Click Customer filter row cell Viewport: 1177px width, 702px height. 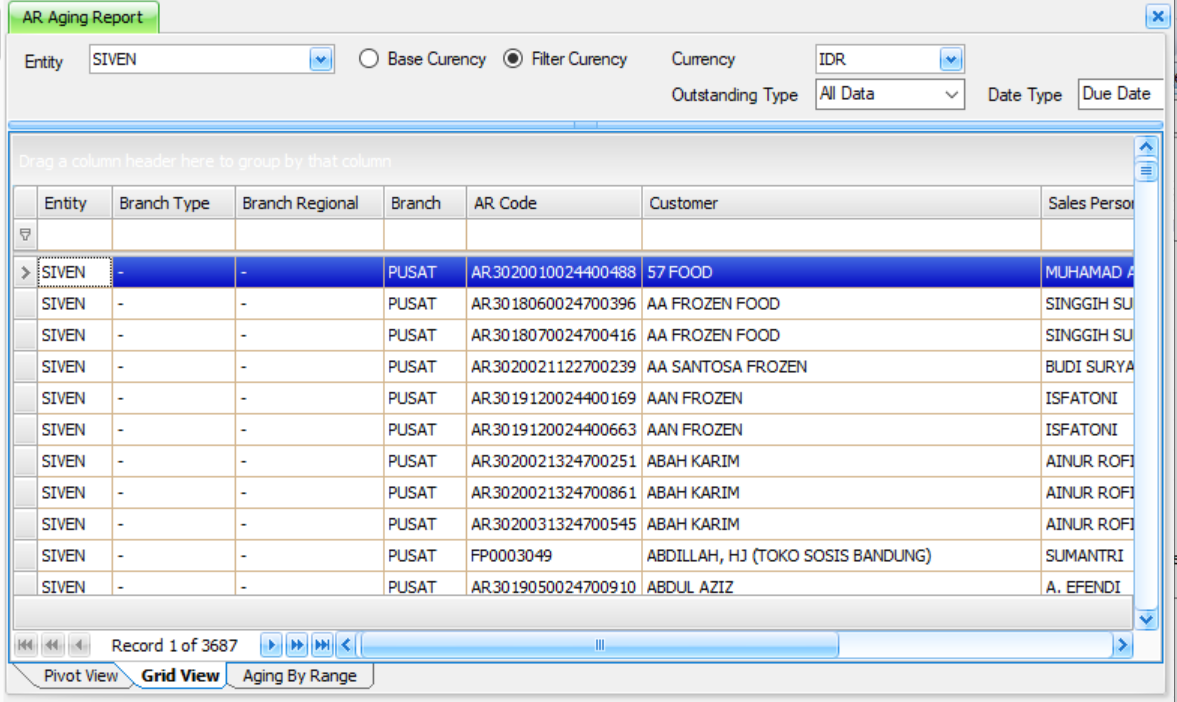coord(841,235)
